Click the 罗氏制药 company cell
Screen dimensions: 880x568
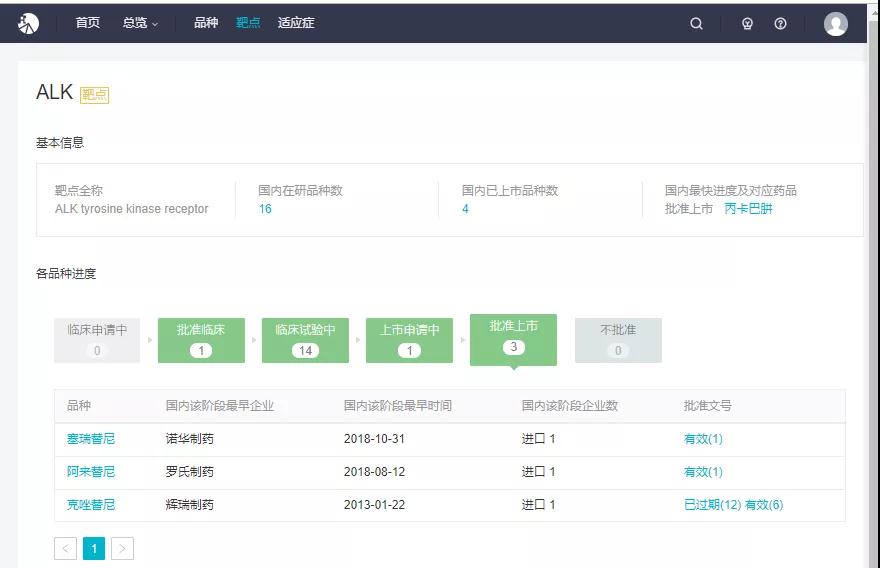point(190,472)
